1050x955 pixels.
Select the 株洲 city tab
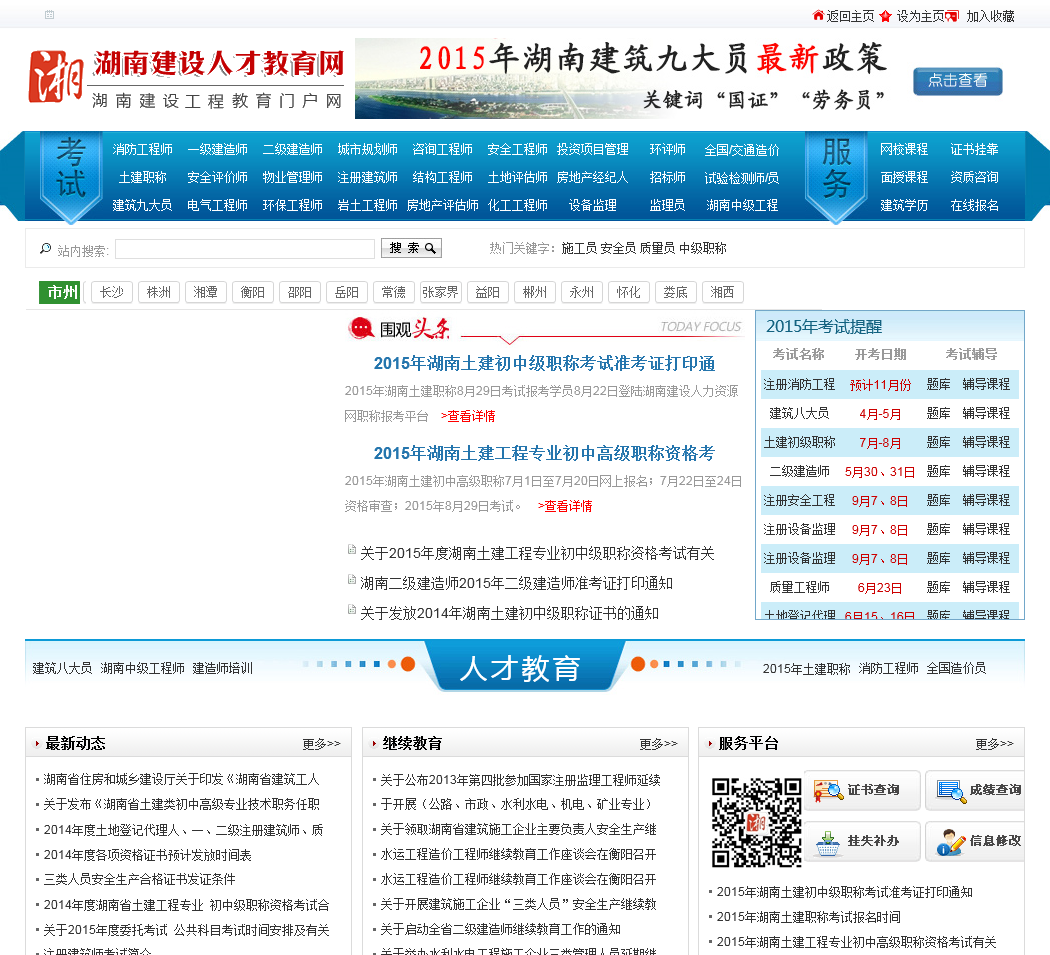point(159,292)
